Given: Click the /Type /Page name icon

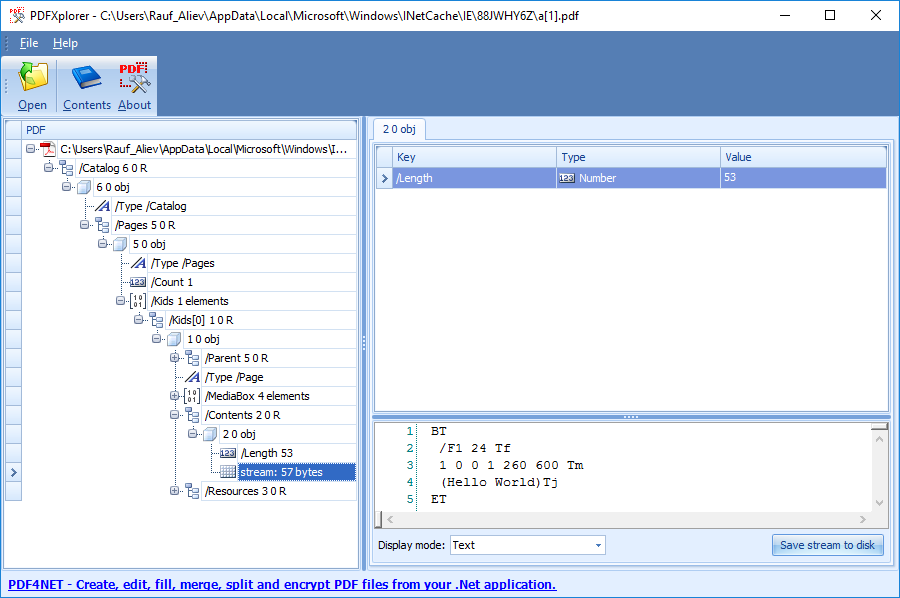Looking at the screenshot, I should point(193,377).
